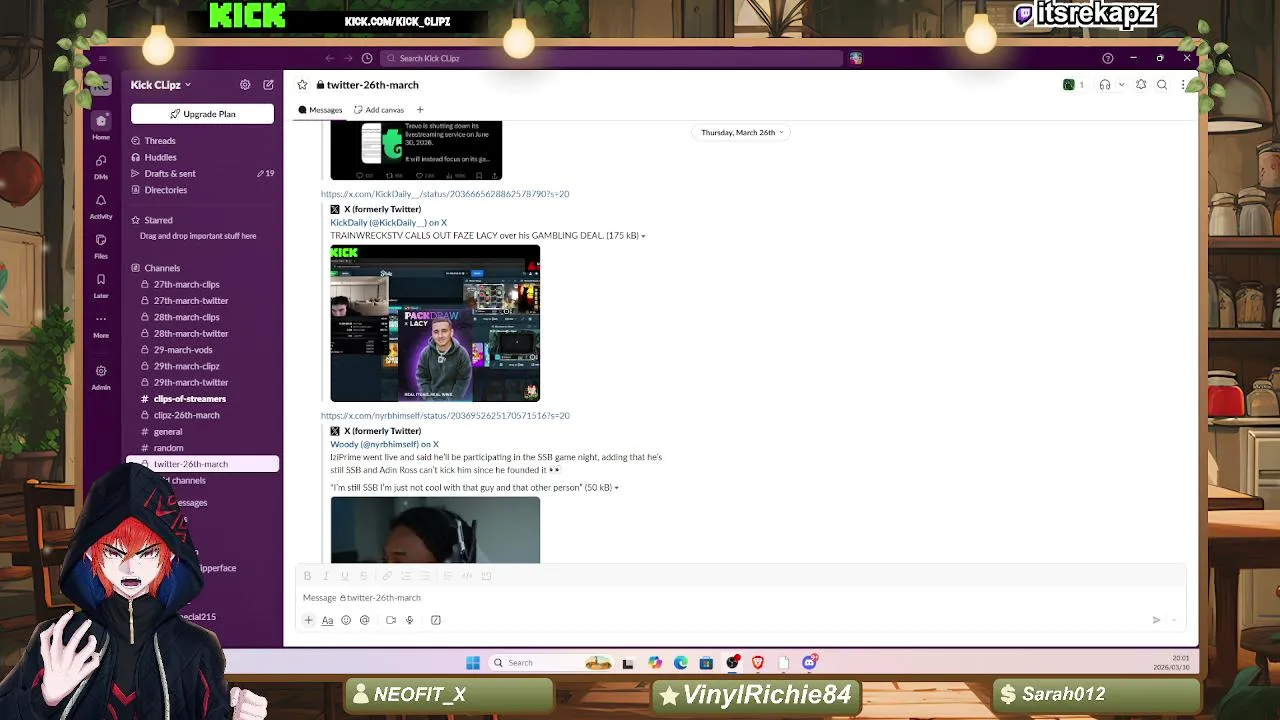Viewport: 1280px width, 720px height.
Task: Open the Windows Start button
Action: (473, 662)
